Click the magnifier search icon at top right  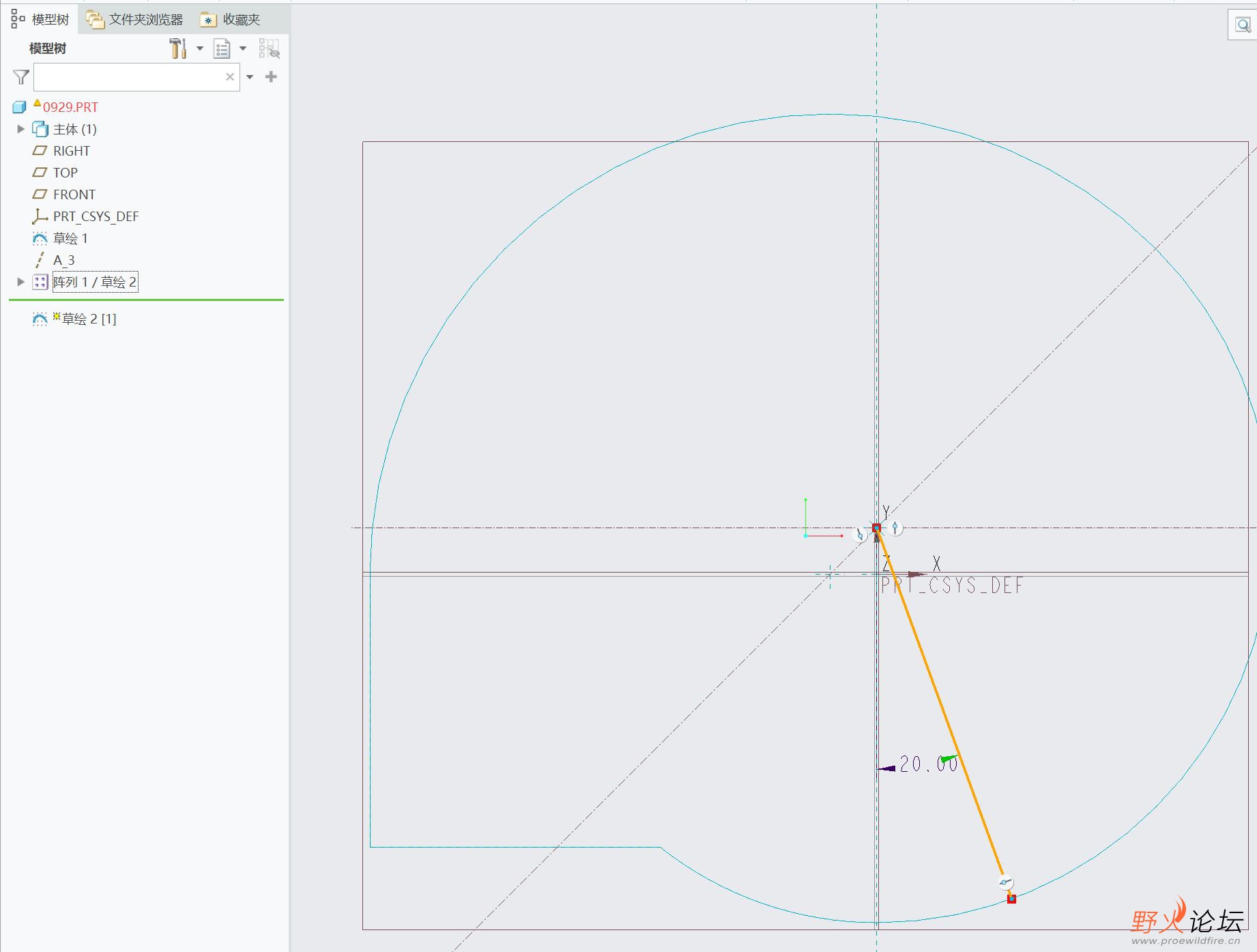point(1243,25)
